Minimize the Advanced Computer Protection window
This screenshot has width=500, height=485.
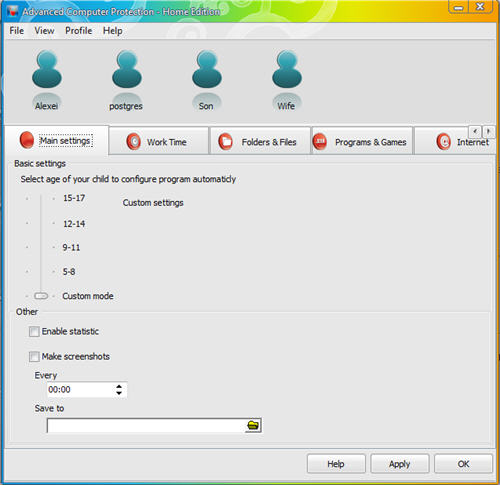(459, 7)
